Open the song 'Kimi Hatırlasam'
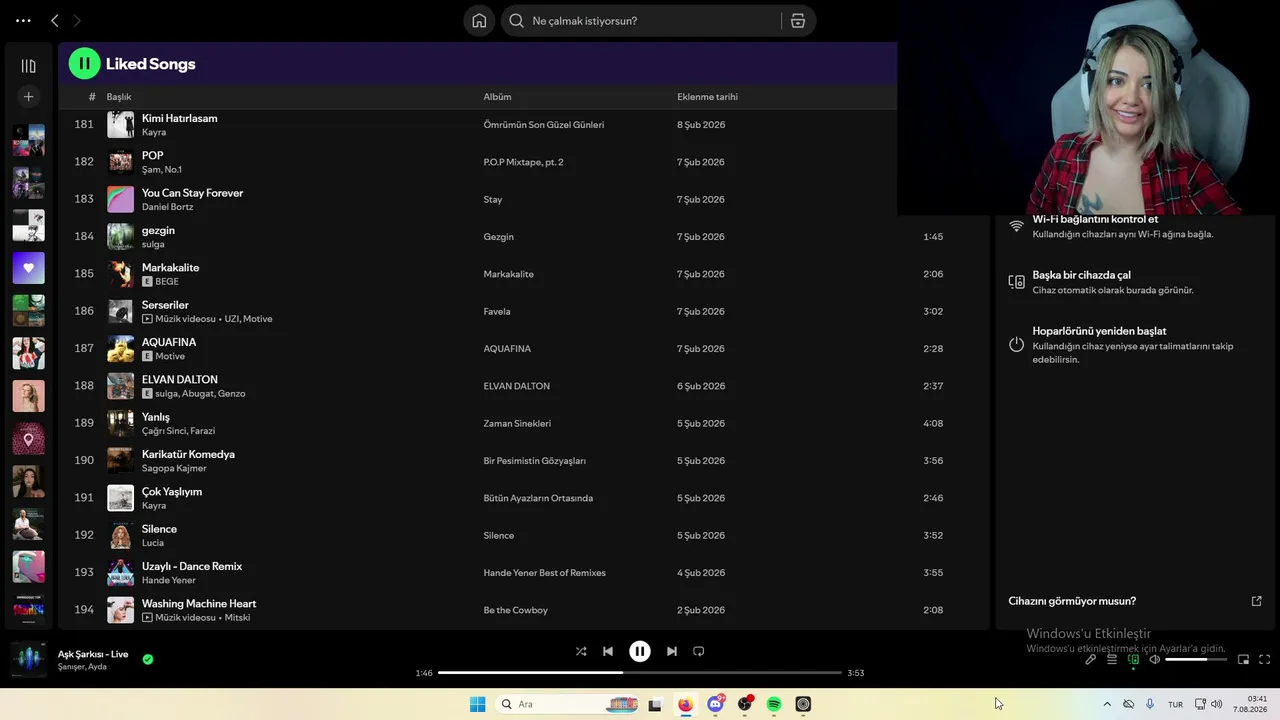The width and height of the screenshot is (1280, 720). 180,118
